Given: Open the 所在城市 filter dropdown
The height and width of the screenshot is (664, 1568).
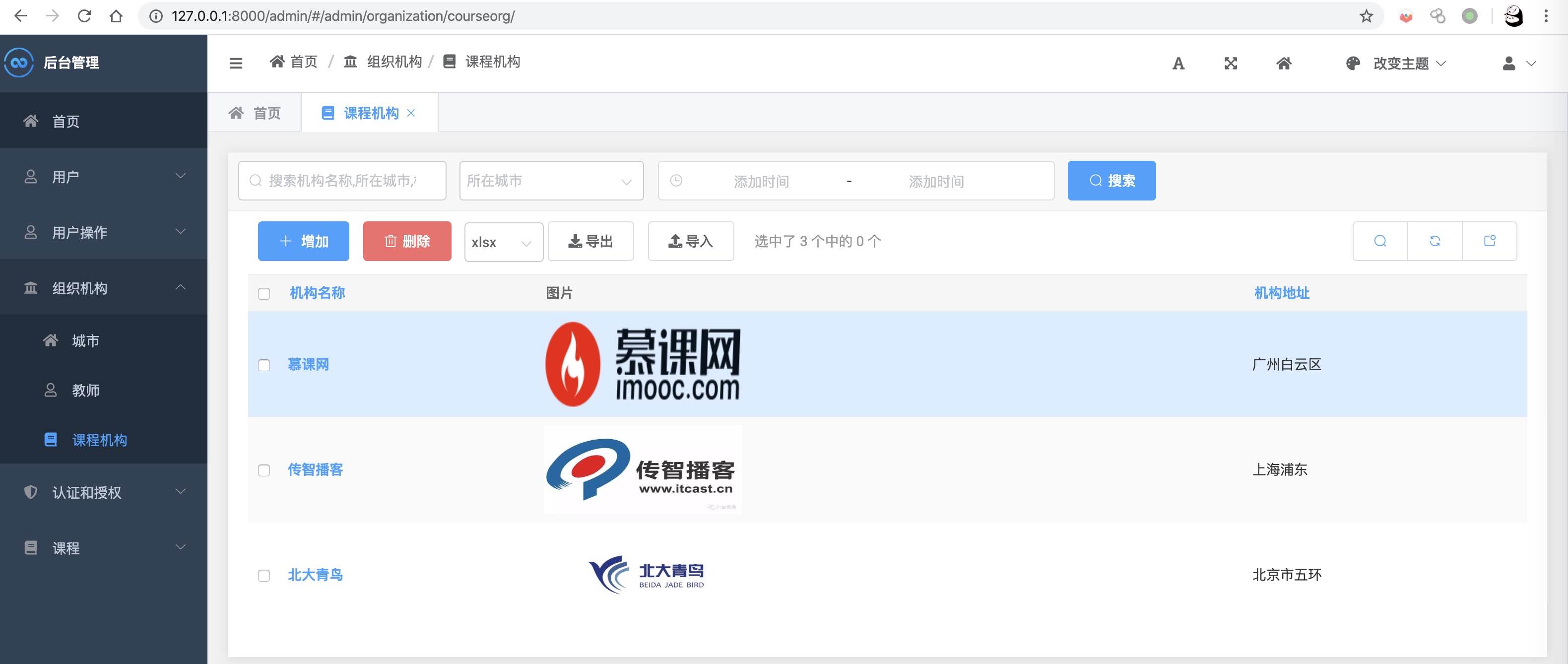Looking at the screenshot, I should 551,181.
